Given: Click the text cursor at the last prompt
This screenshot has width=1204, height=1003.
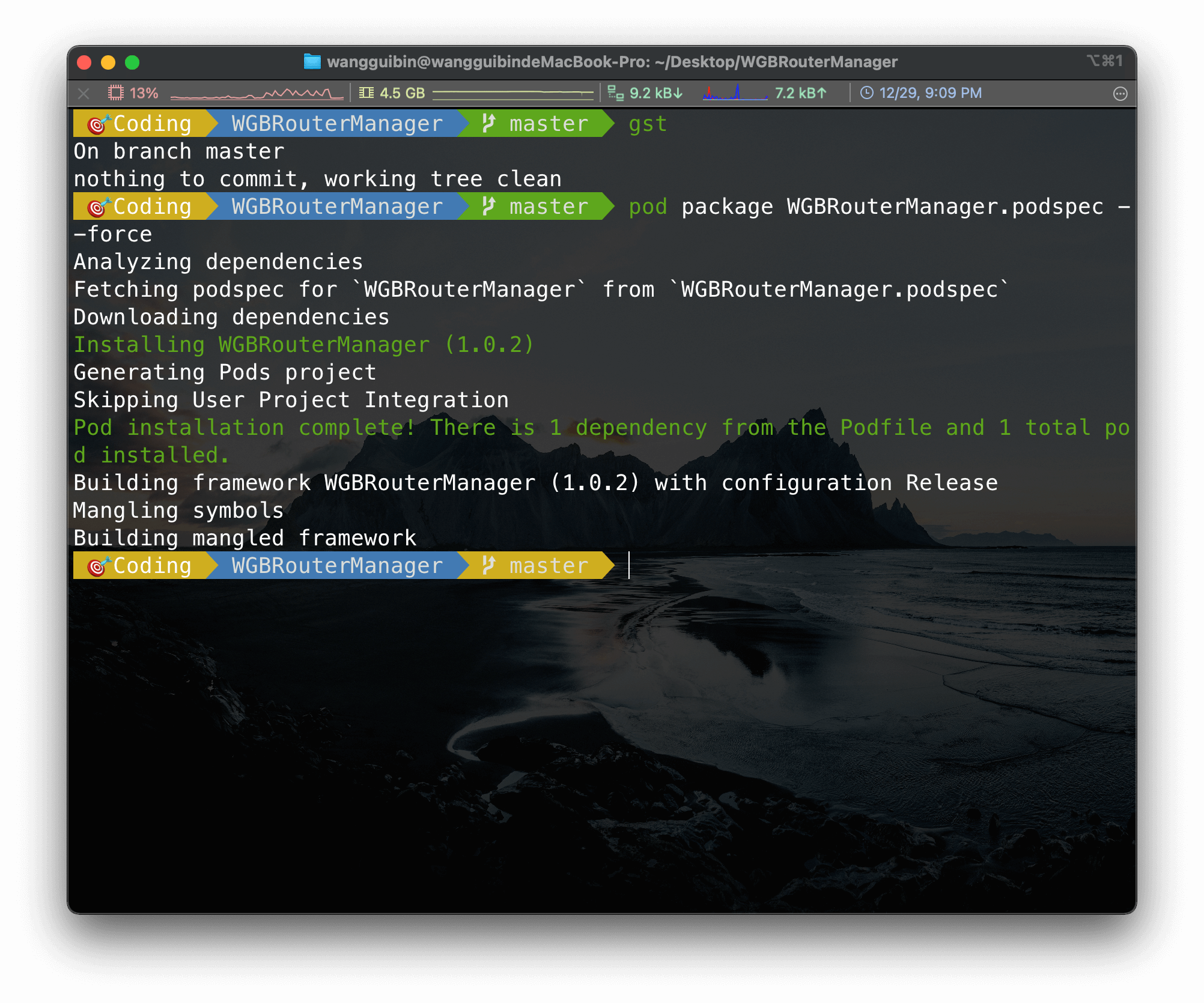Looking at the screenshot, I should pos(629,566).
